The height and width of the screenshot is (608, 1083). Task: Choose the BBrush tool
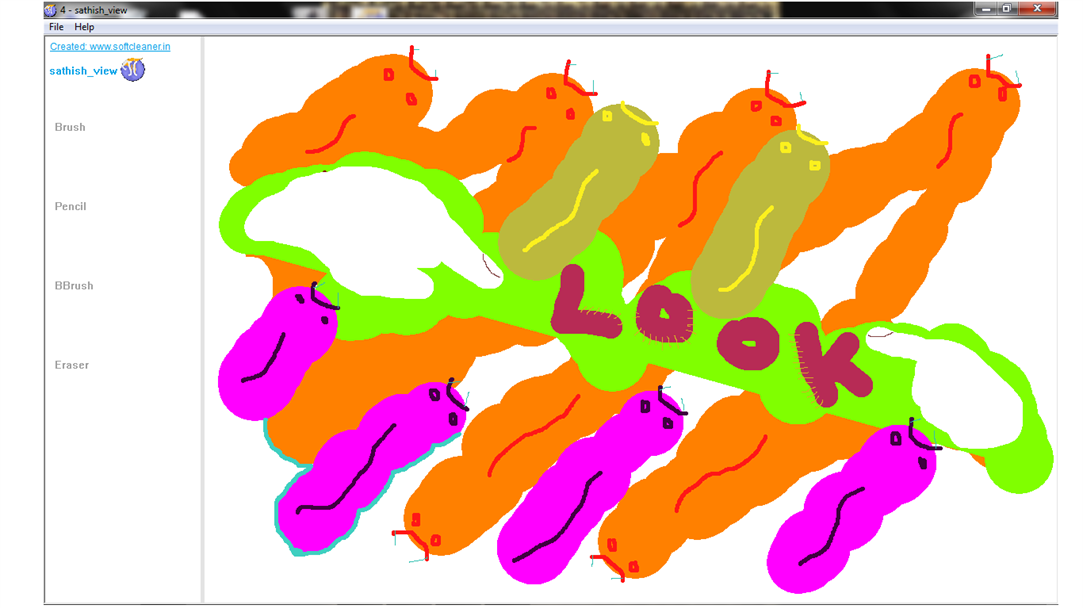pyautogui.click(x=74, y=286)
